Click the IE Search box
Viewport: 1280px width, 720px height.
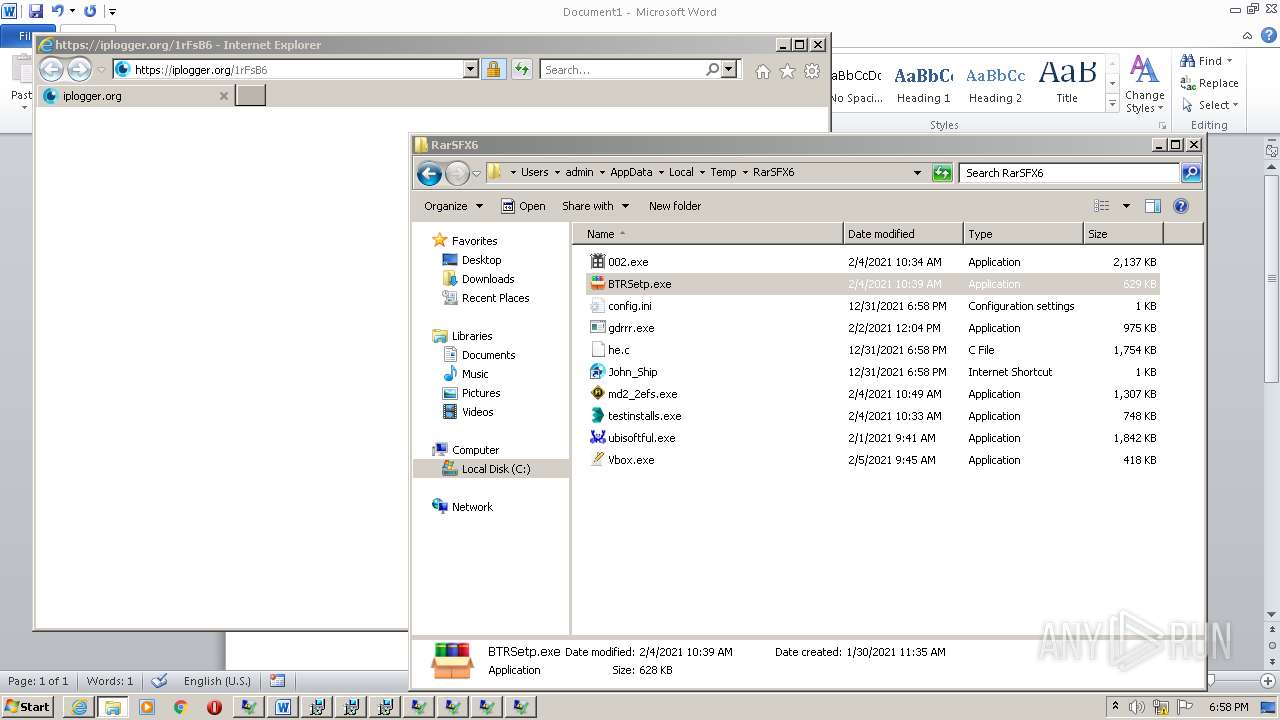point(620,70)
